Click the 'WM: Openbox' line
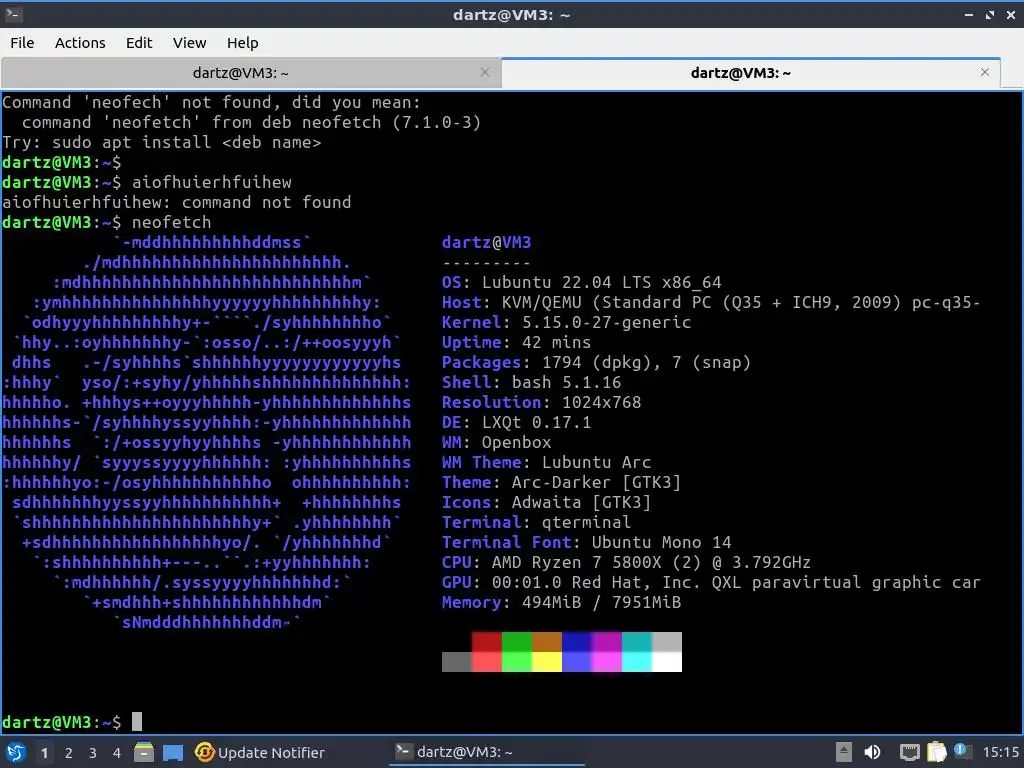 click(x=496, y=443)
